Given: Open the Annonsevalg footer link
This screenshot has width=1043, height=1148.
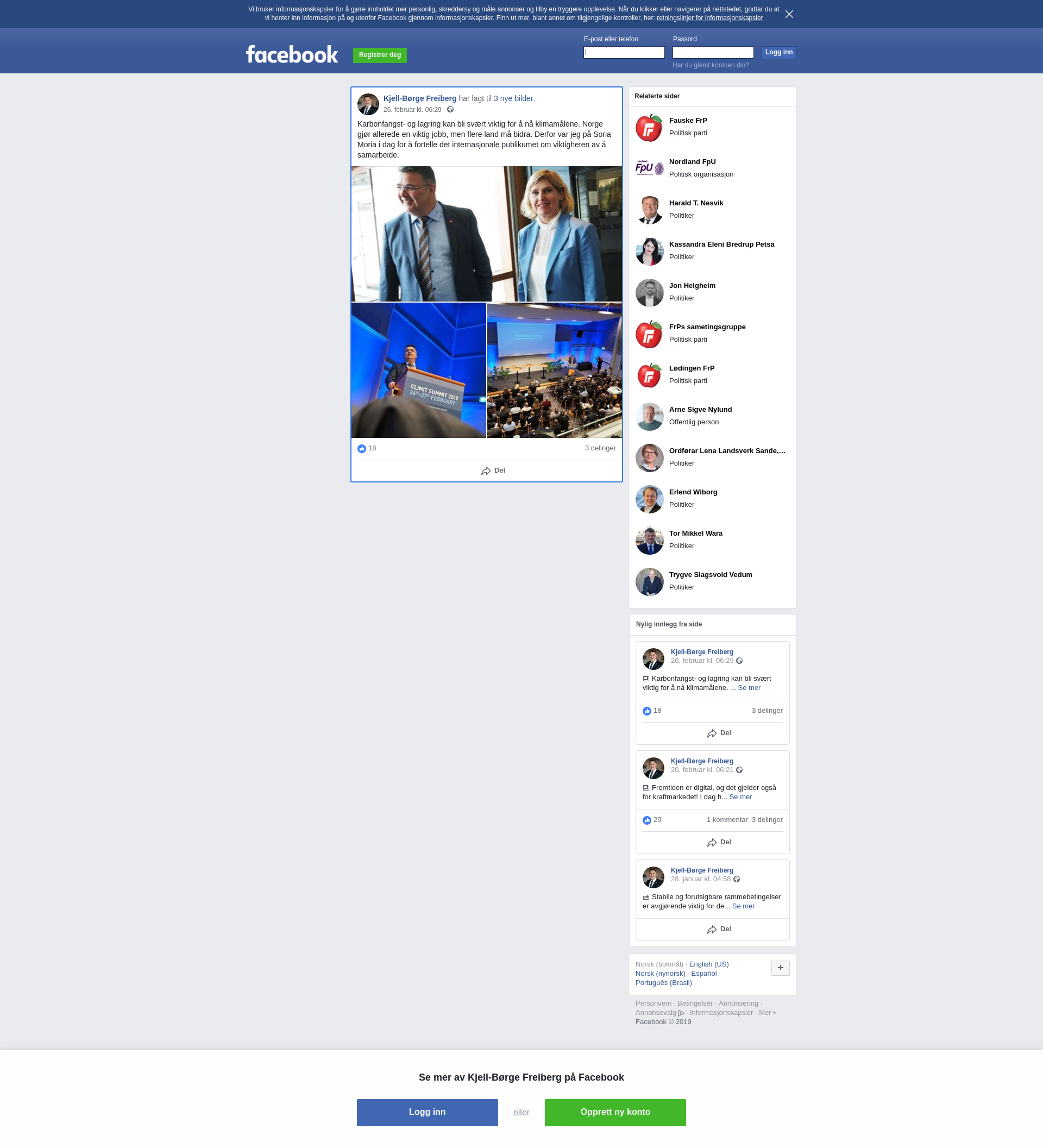Looking at the screenshot, I should 659,1013.
